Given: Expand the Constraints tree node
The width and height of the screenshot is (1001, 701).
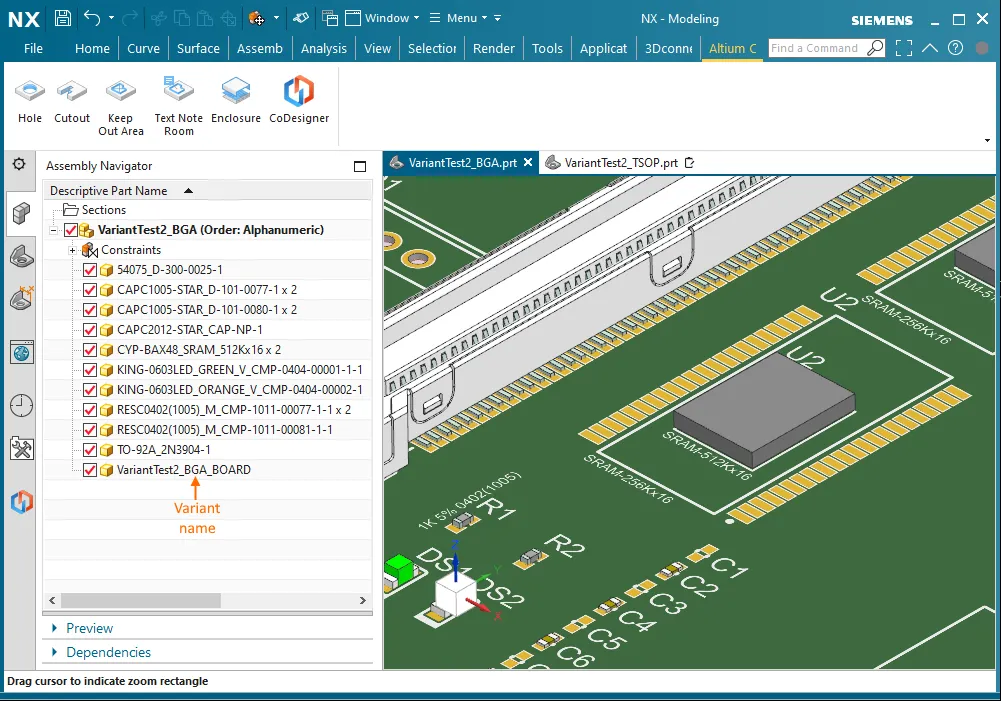Looking at the screenshot, I should (72, 250).
